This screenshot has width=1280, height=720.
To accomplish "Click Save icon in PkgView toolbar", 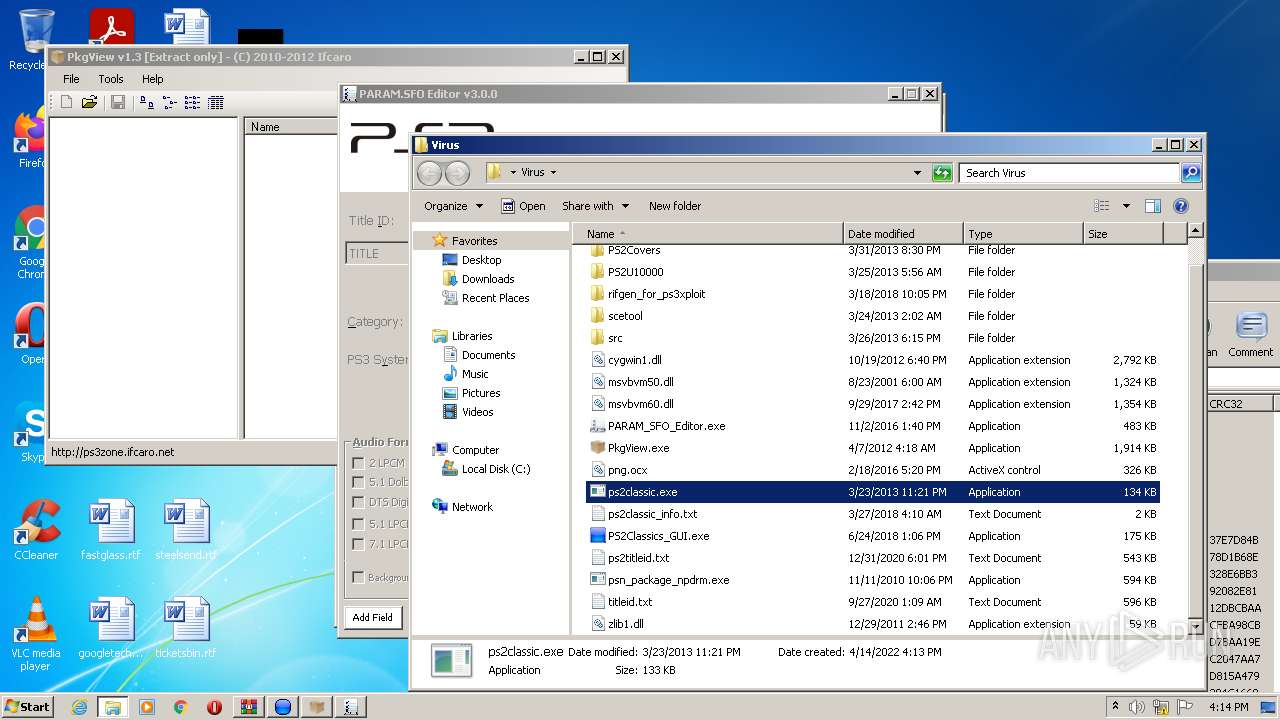I will coord(118,102).
